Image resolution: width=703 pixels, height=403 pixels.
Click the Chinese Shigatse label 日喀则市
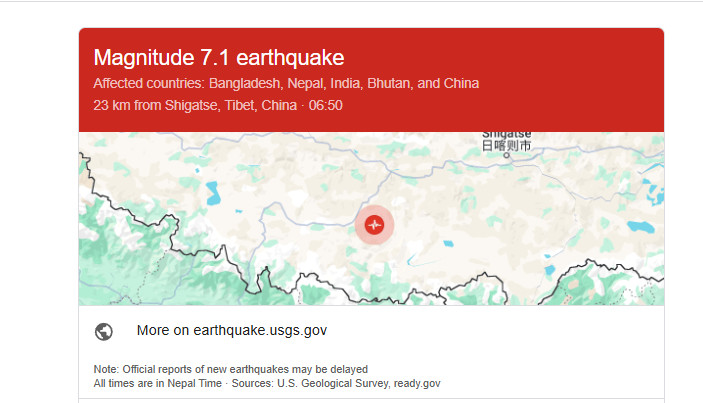coord(507,145)
